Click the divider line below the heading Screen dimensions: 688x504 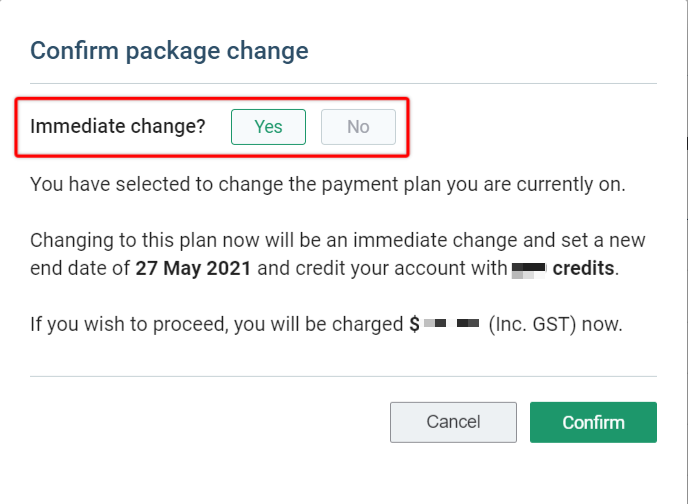pos(343,83)
